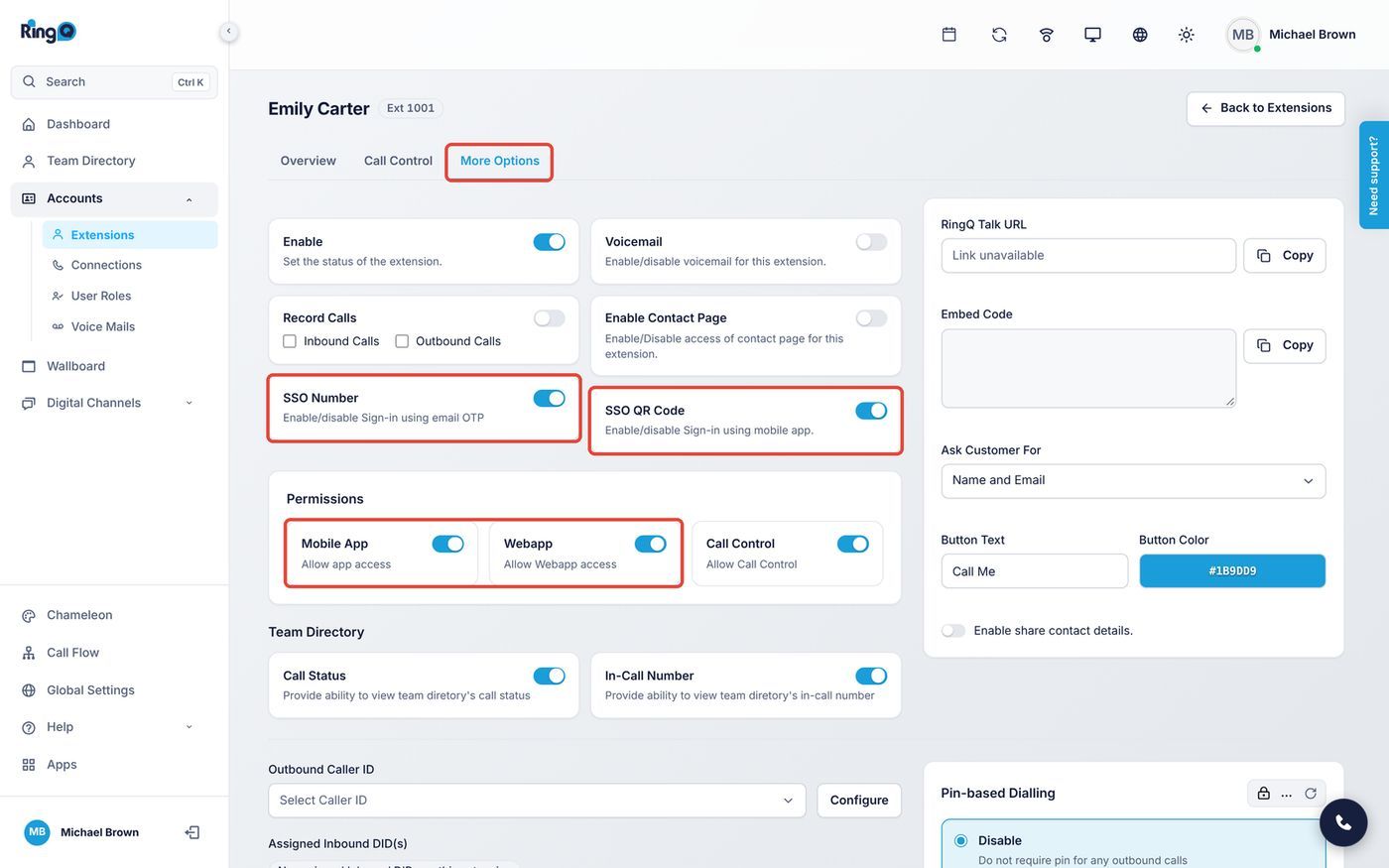
Task: Click the Button Color swatch #1B9DD9
Action: click(x=1232, y=571)
